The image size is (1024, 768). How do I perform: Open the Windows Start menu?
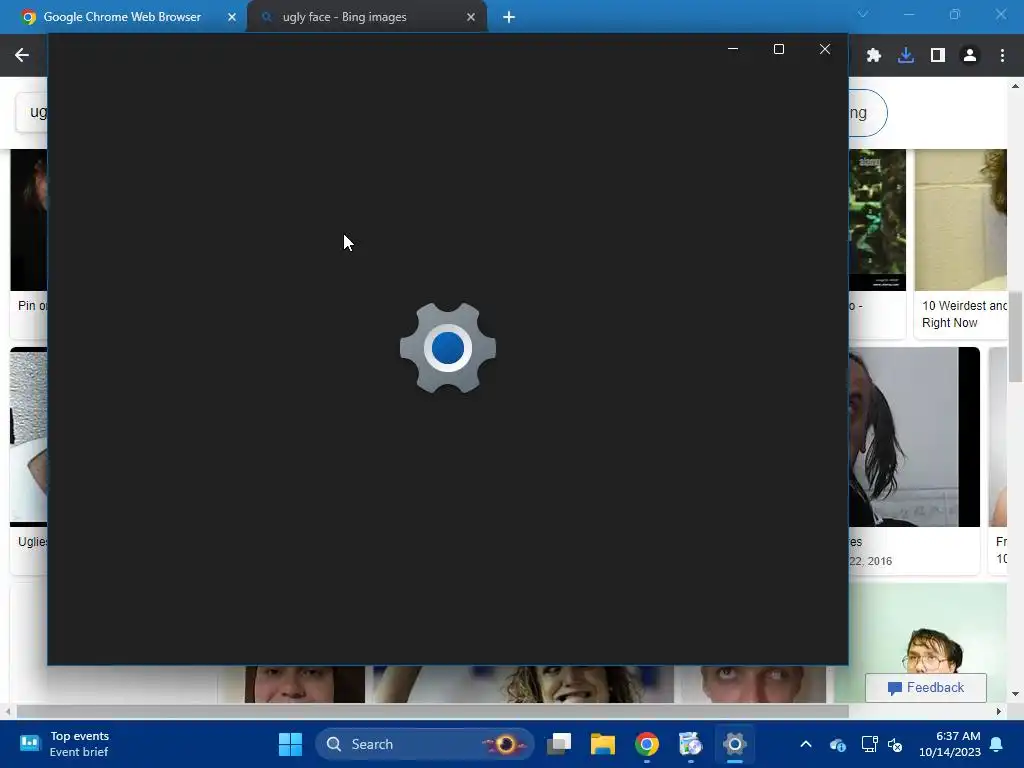[290, 744]
